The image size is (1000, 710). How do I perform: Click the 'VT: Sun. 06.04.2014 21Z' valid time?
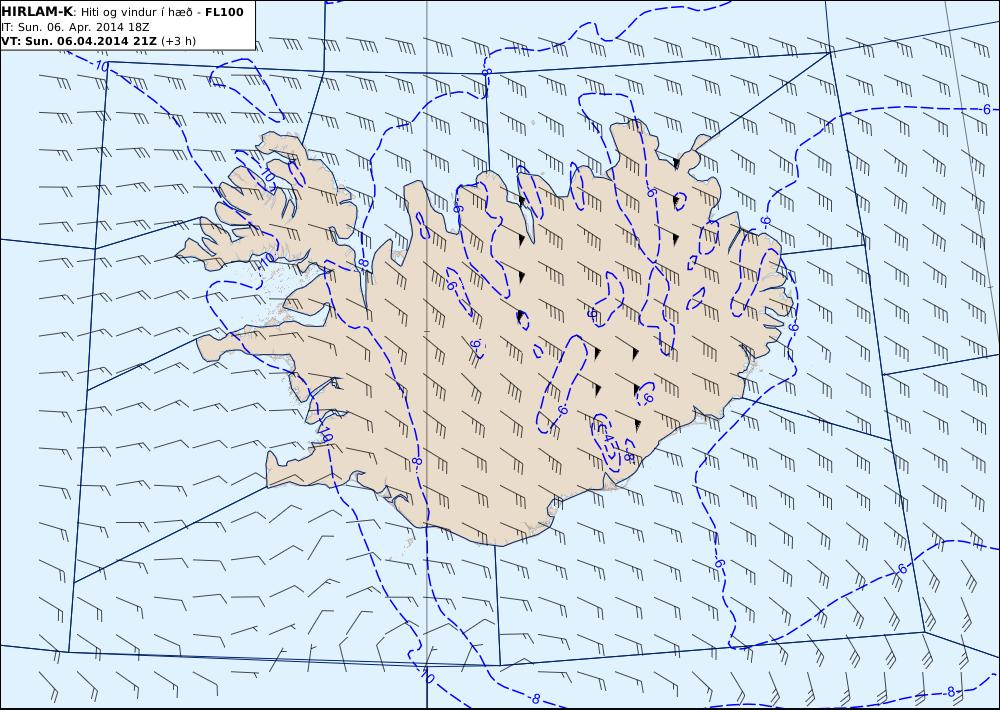pyautogui.click(x=79, y=41)
